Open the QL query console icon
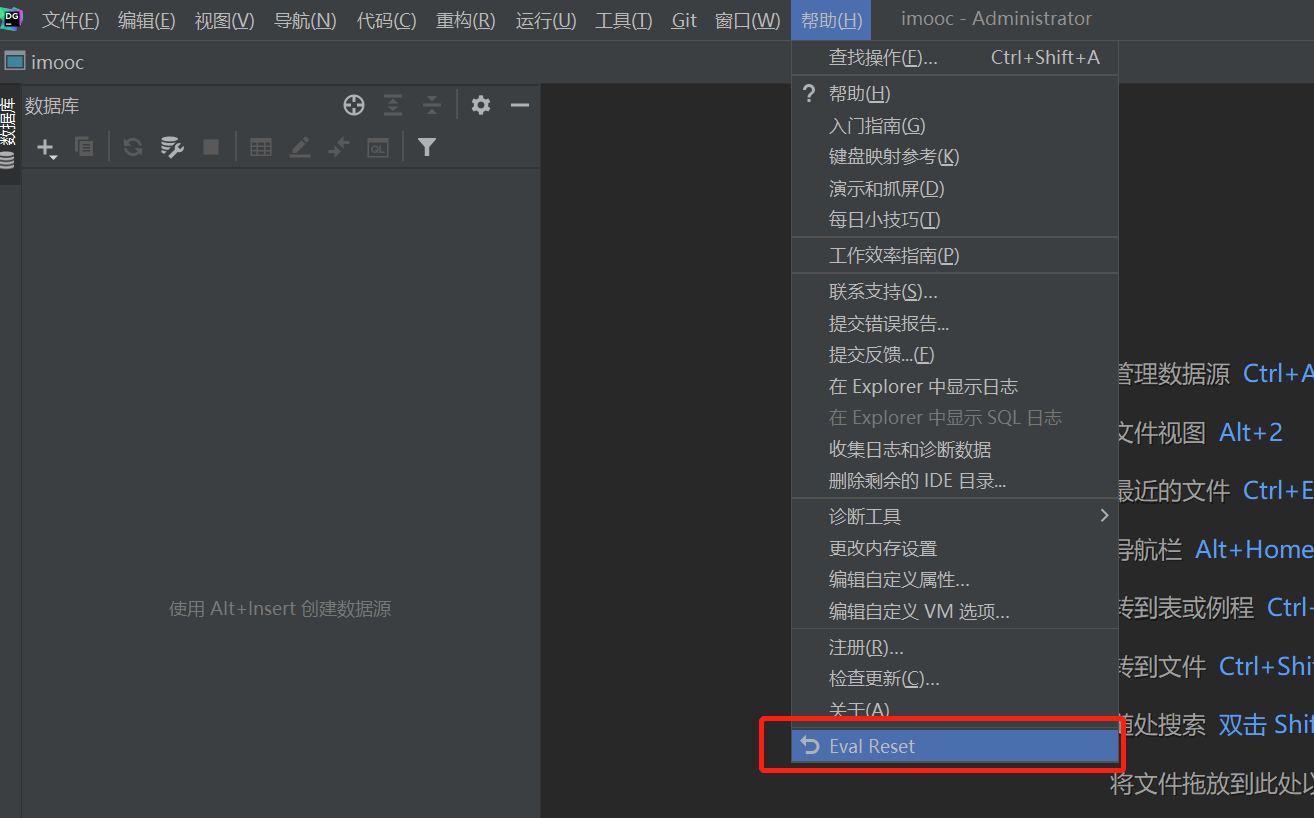This screenshot has width=1314, height=818. [377, 147]
